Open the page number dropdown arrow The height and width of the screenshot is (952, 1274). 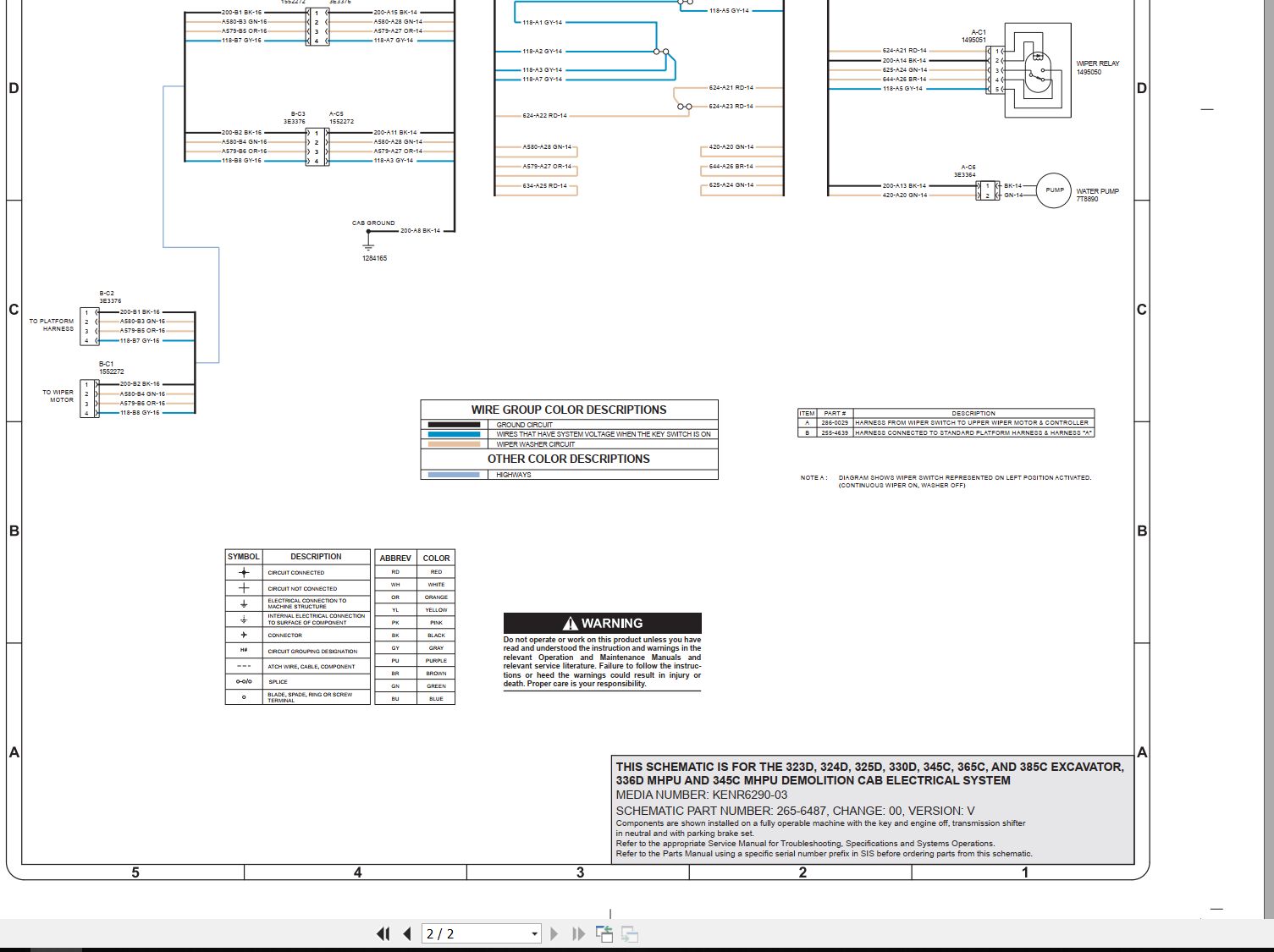coord(534,934)
